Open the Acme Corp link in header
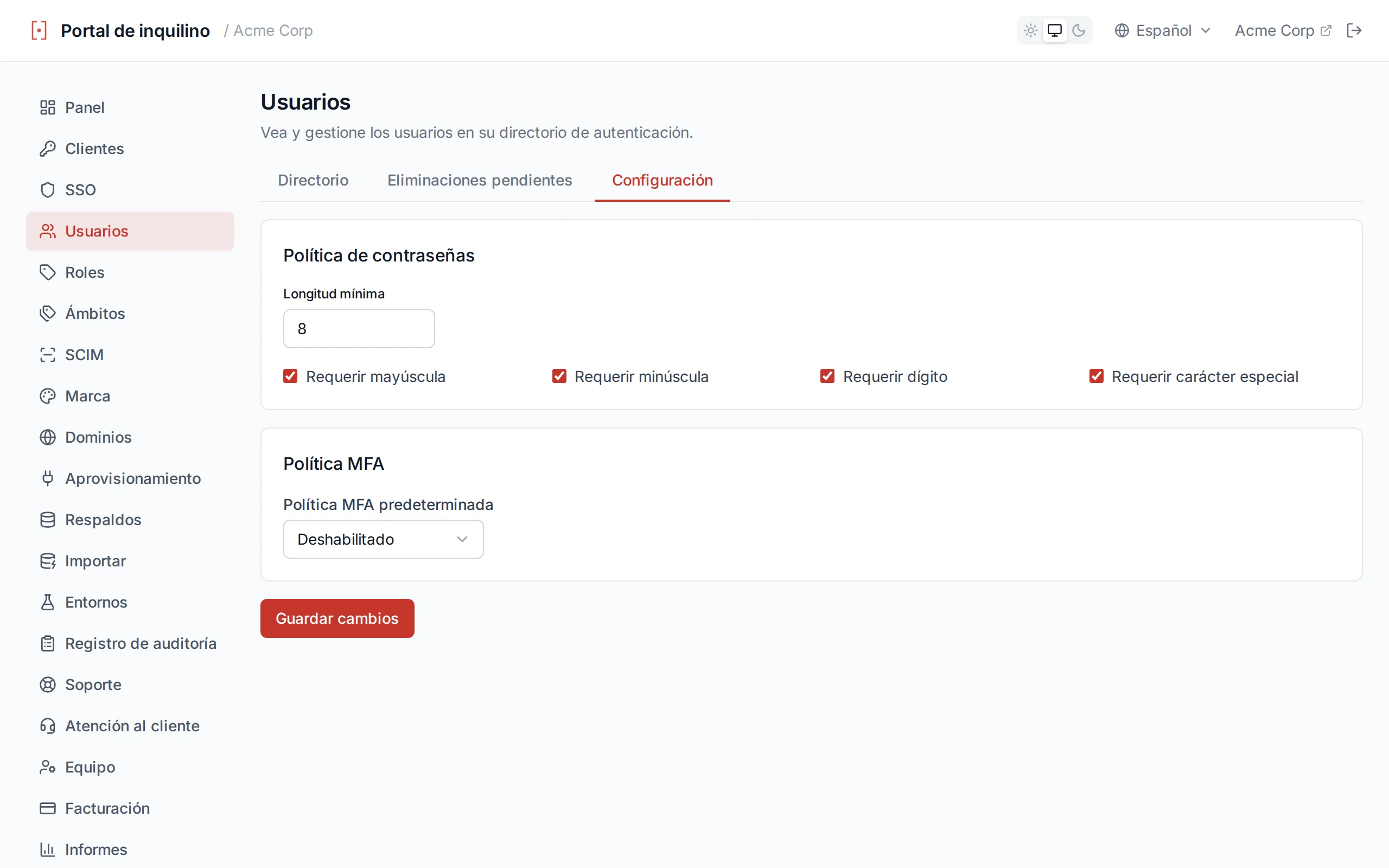 point(1283,30)
